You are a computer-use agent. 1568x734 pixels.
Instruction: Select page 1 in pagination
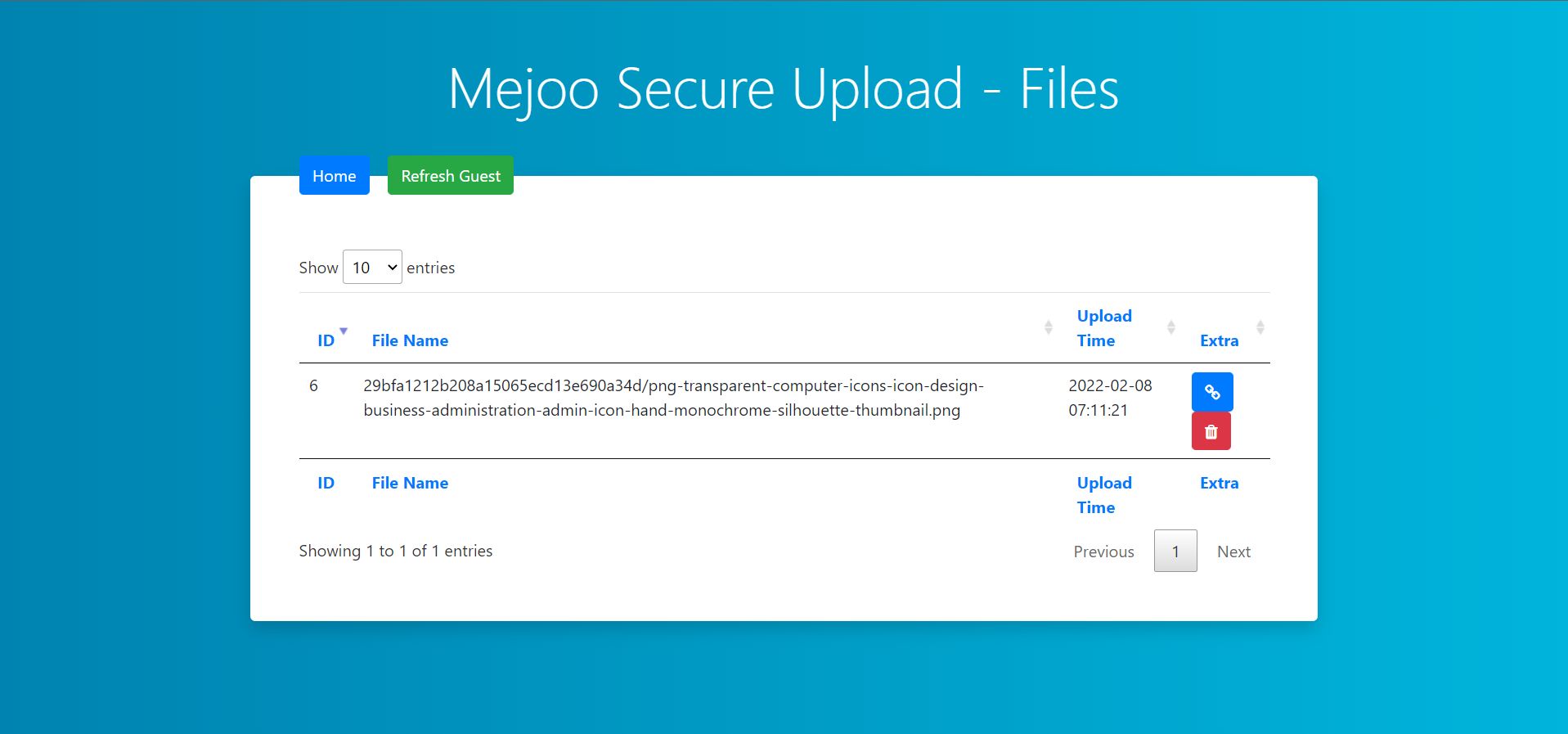tap(1175, 552)
